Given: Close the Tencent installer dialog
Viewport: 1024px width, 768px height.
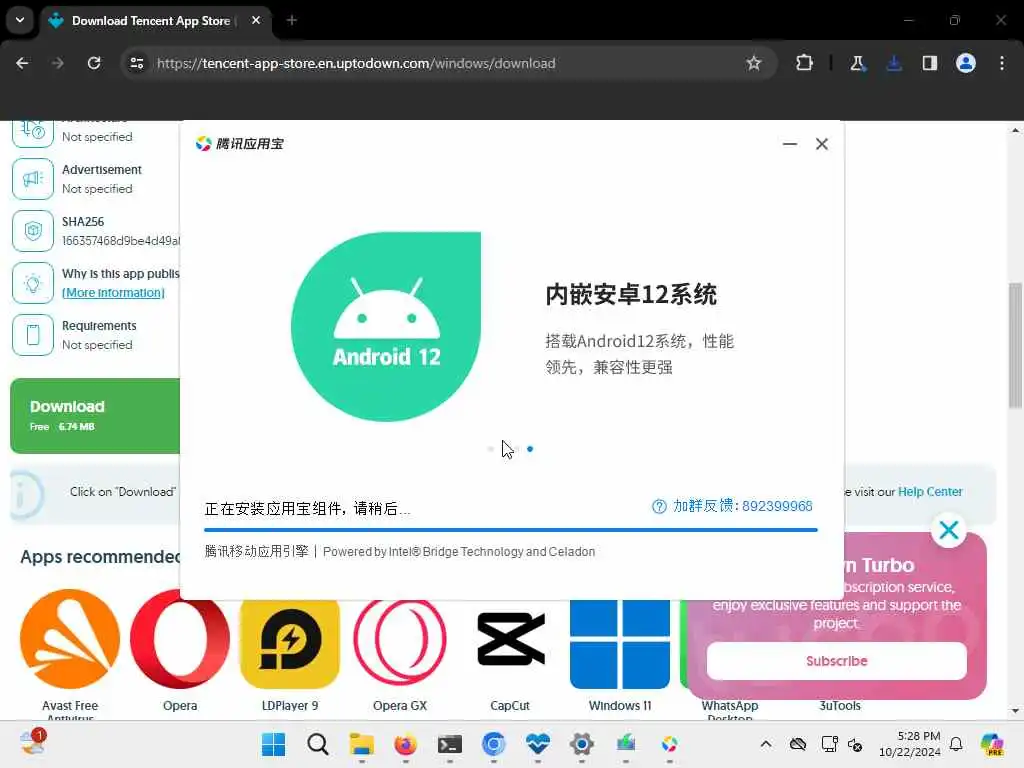Looking at the screenshot, I should [822, 144].
